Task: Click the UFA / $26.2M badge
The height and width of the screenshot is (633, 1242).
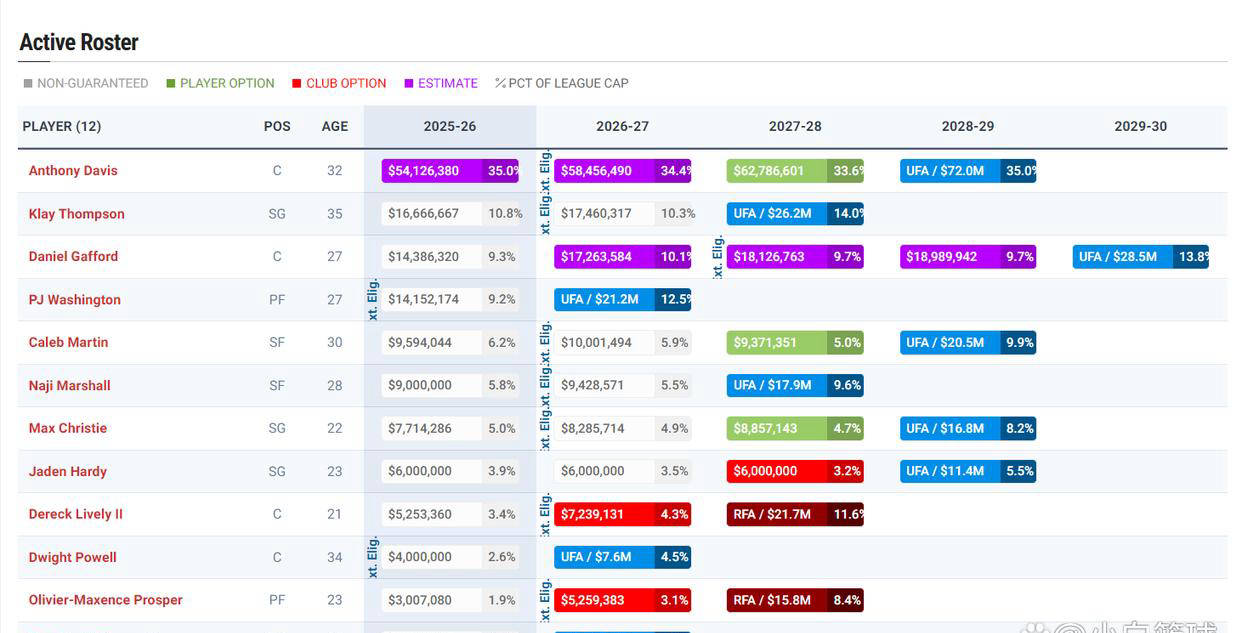Action: (795, 214)
